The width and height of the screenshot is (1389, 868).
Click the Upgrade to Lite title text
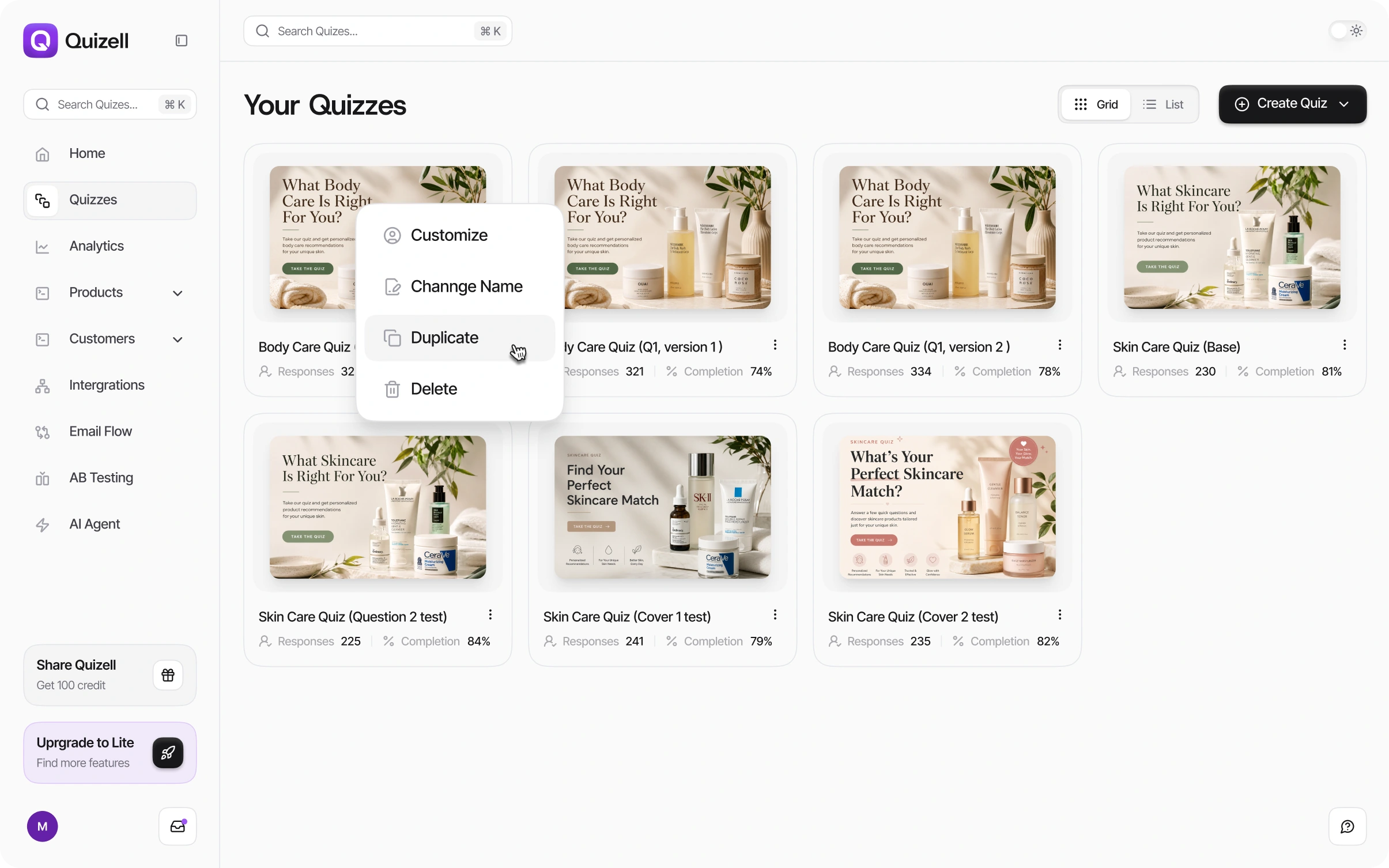click(x=85, y=743)
